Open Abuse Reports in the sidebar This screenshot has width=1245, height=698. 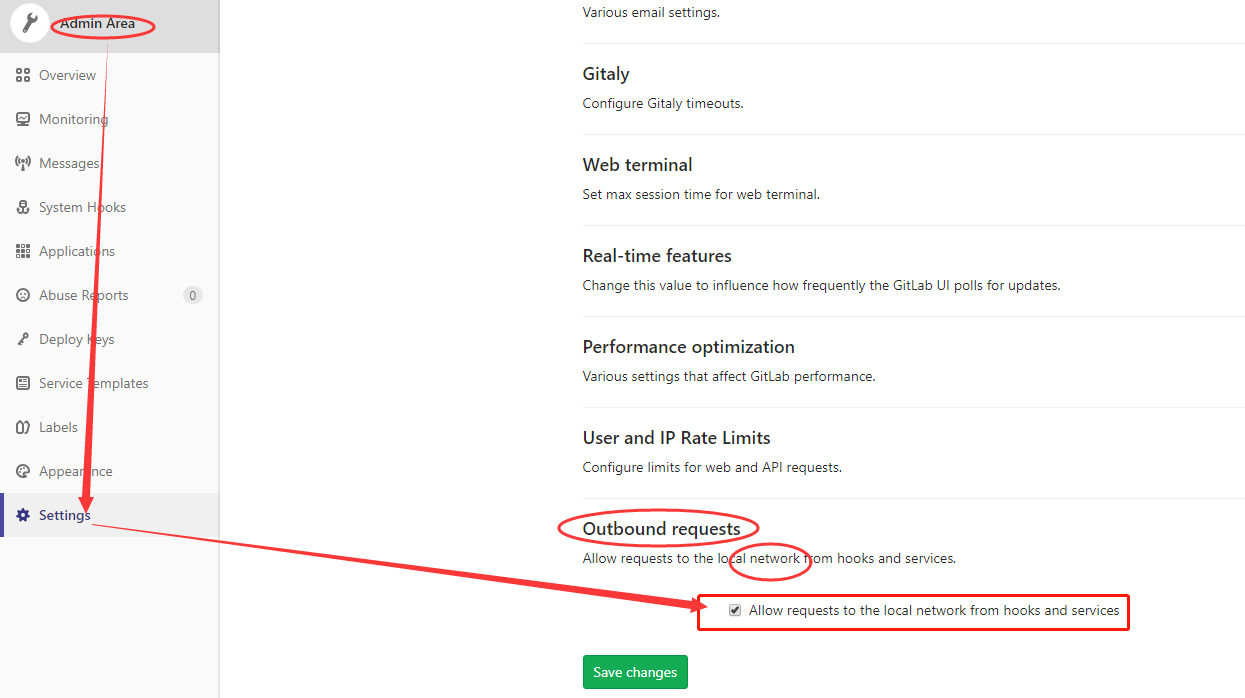pyautogui.click(x=110, y=295)
